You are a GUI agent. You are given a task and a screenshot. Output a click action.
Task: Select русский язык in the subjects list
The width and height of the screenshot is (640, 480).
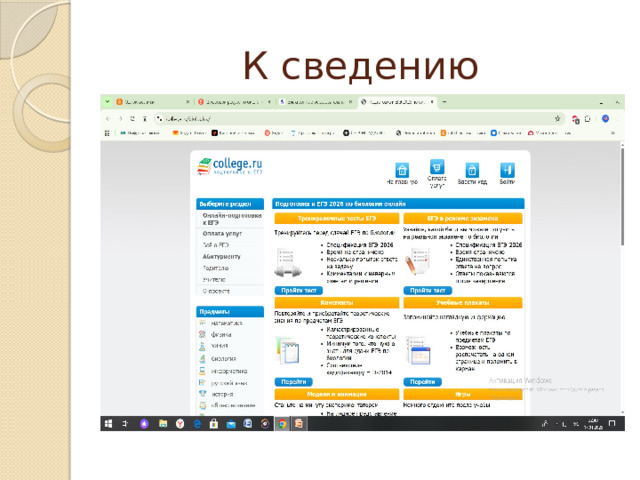click(x=229, y=383)
